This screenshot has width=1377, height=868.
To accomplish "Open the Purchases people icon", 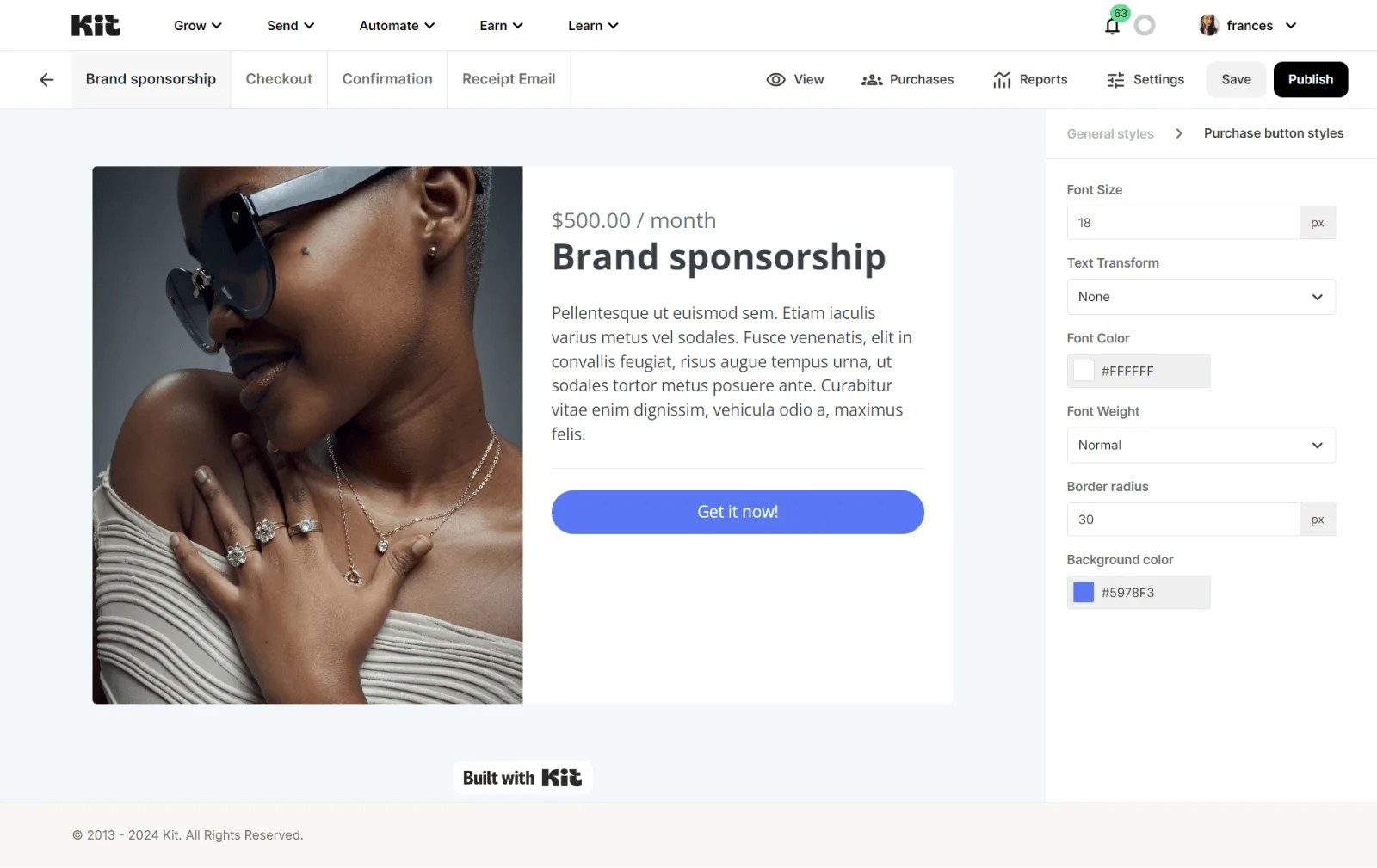I will click(x=872, y=79).
